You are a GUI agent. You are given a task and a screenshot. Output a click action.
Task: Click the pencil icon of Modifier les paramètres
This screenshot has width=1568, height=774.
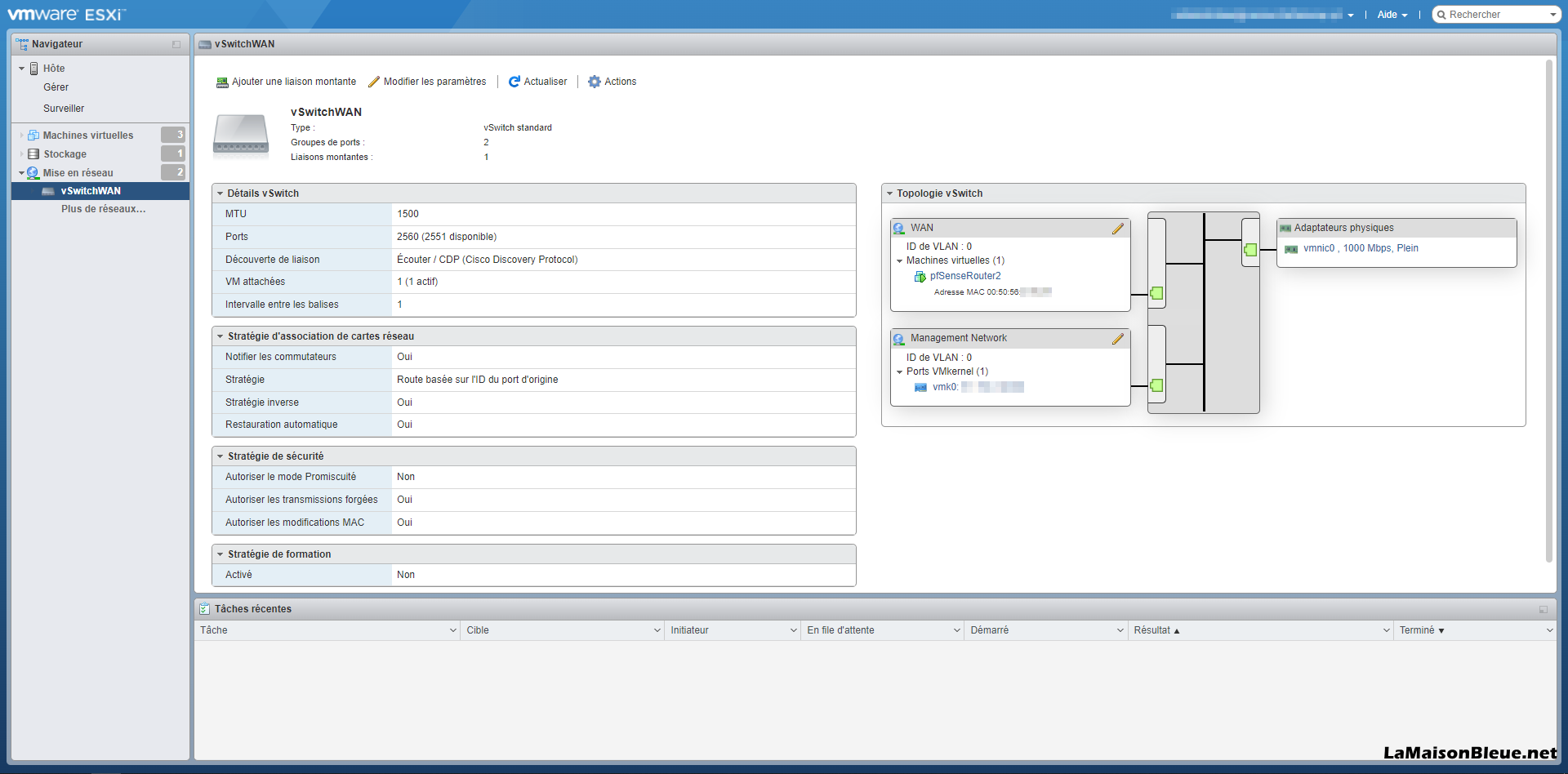374,82
